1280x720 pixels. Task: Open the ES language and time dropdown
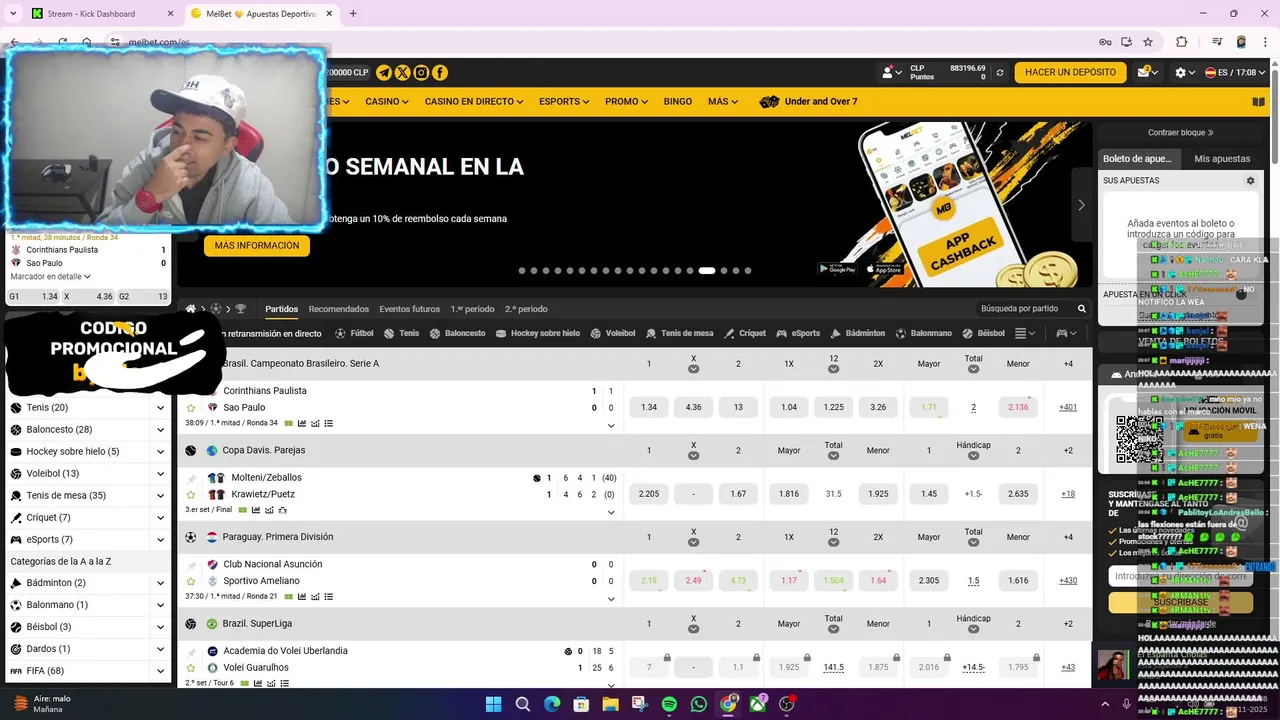coord(1235,73)
